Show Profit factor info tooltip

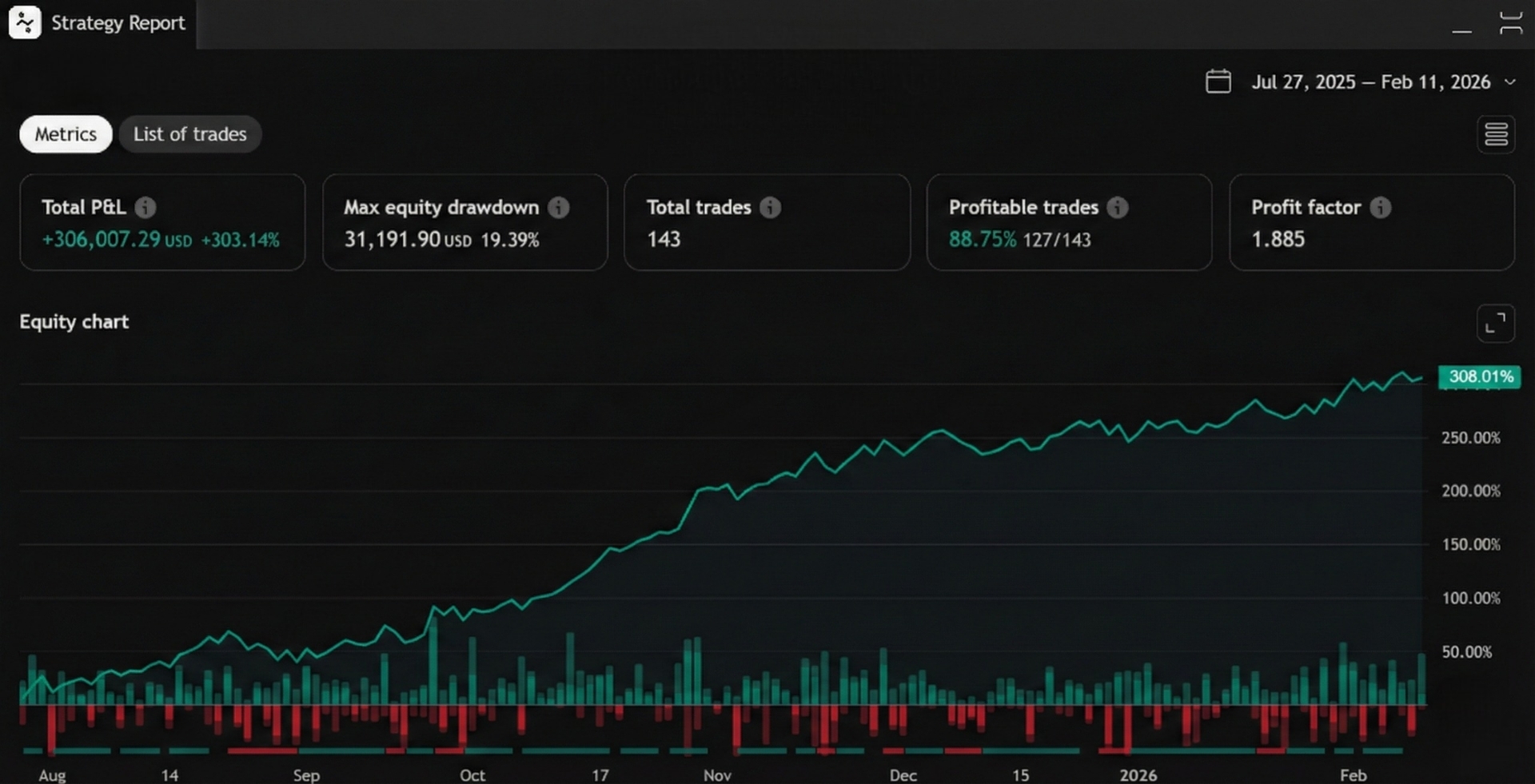tap(1380, 208)
